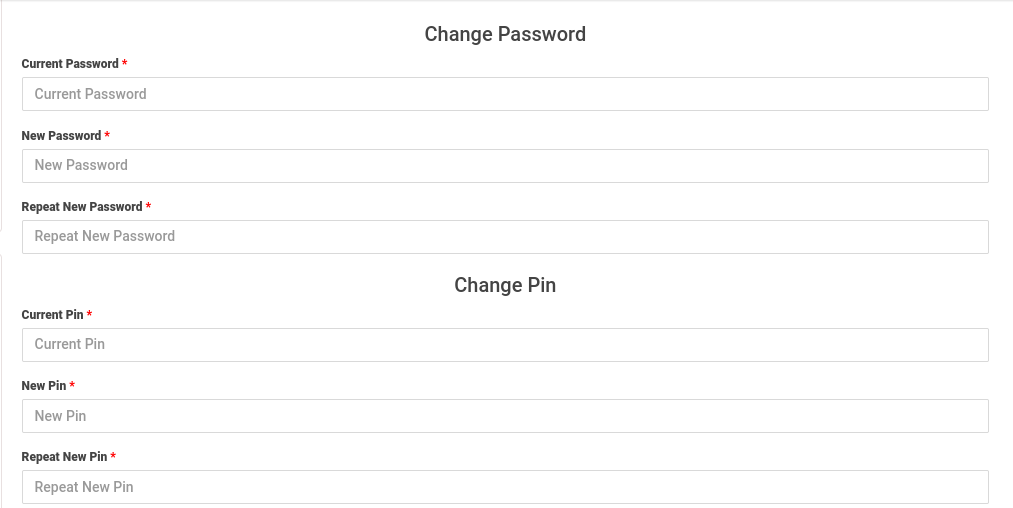The width and height of the screenshot is (1013, 508).
Task: Click into the Current Pin field
Action: pyautogui.click(x=505, y=344)
